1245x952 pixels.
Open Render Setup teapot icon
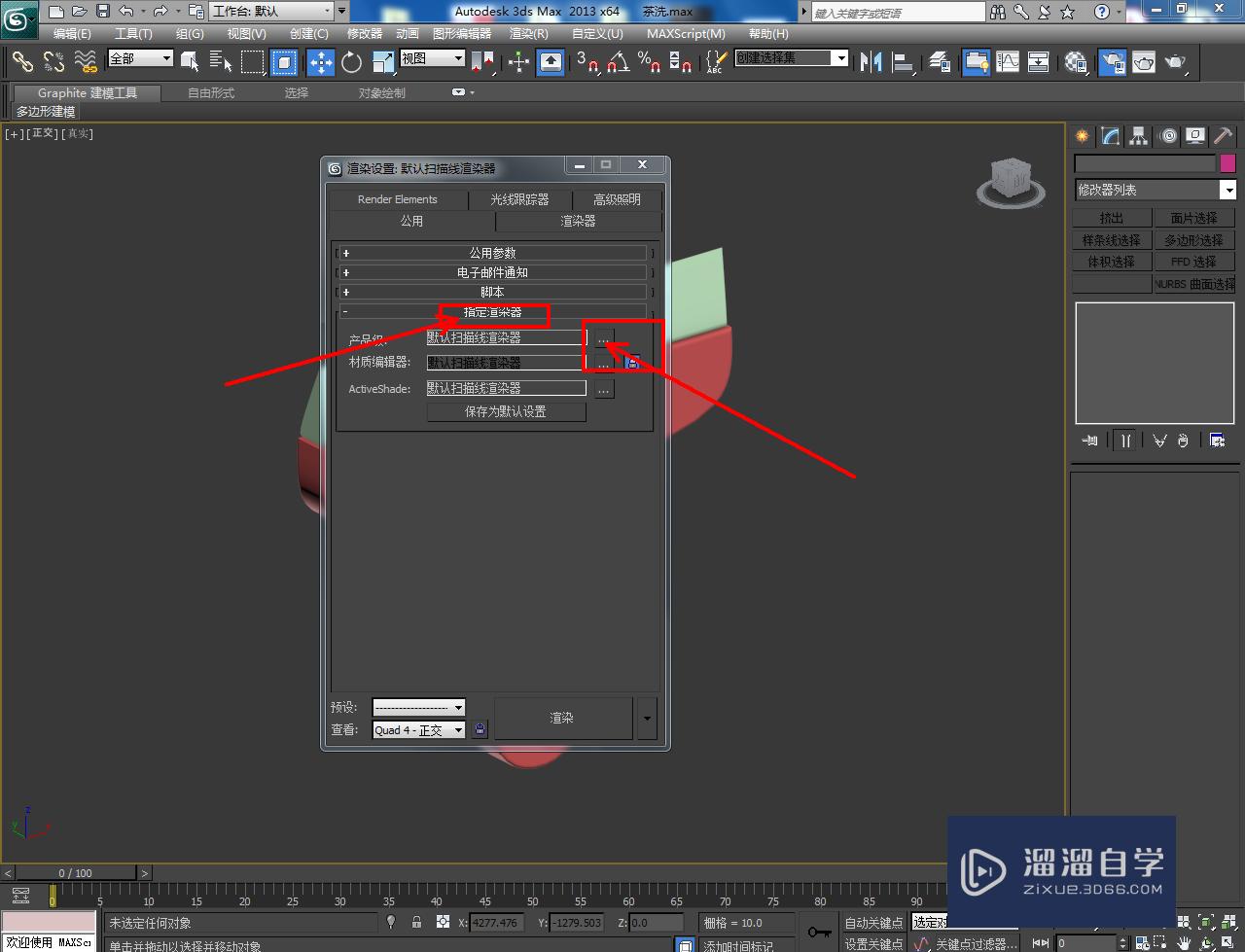[1112, 62]
